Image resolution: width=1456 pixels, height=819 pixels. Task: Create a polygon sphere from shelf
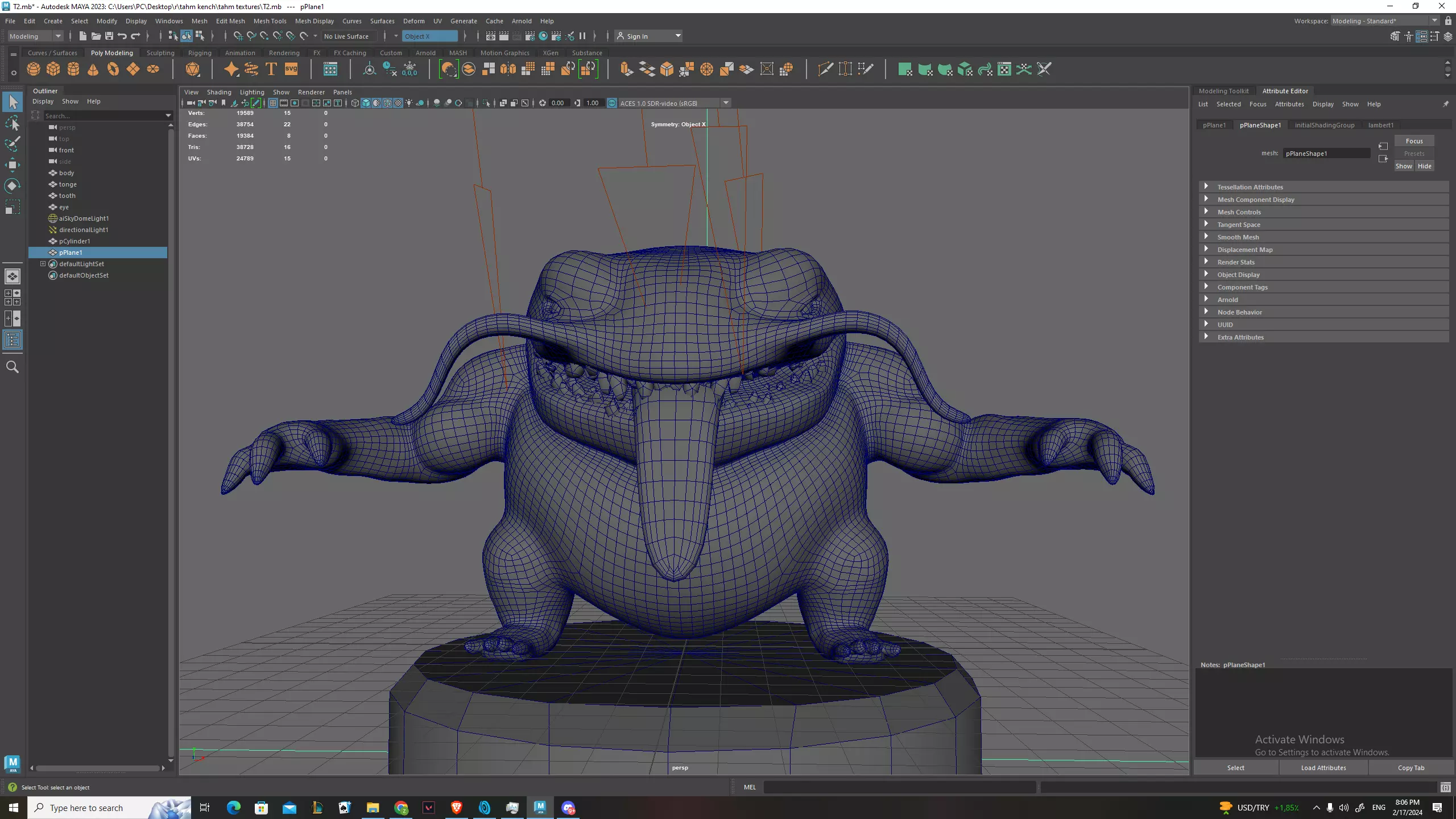(x=34, y=69)
